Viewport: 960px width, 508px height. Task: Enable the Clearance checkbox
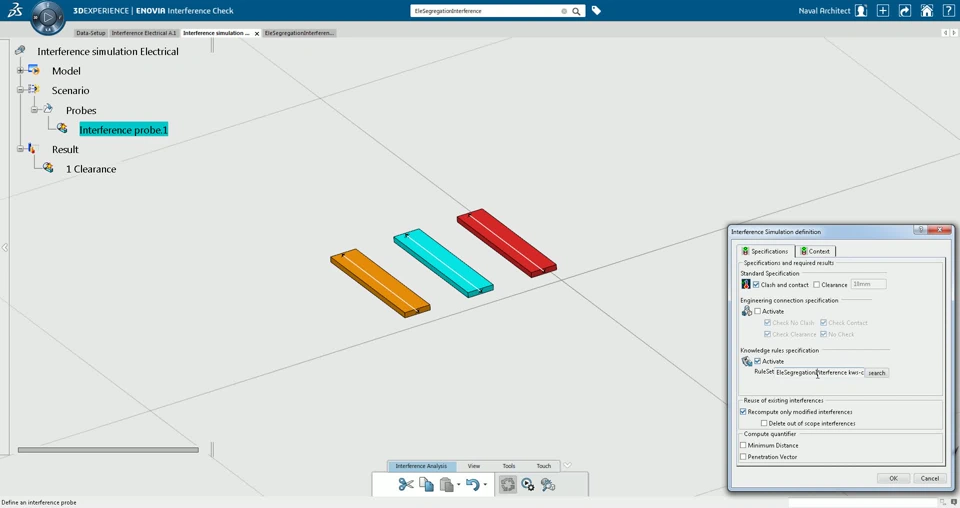point(816,285)
